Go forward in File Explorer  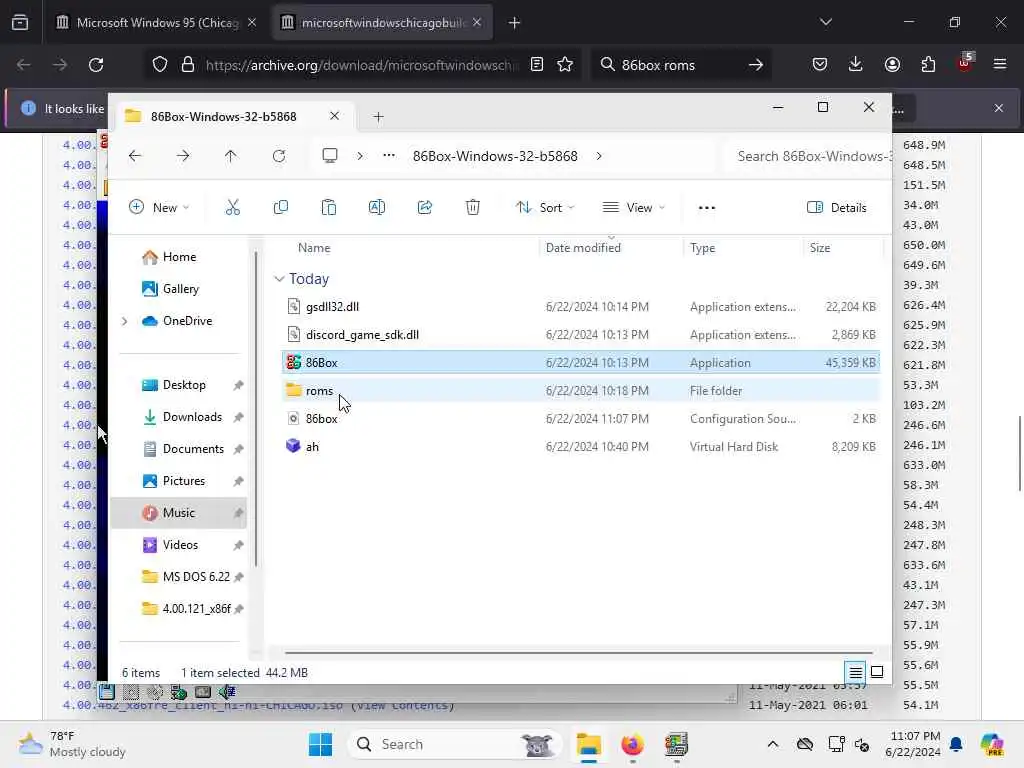tap(183, 156)
